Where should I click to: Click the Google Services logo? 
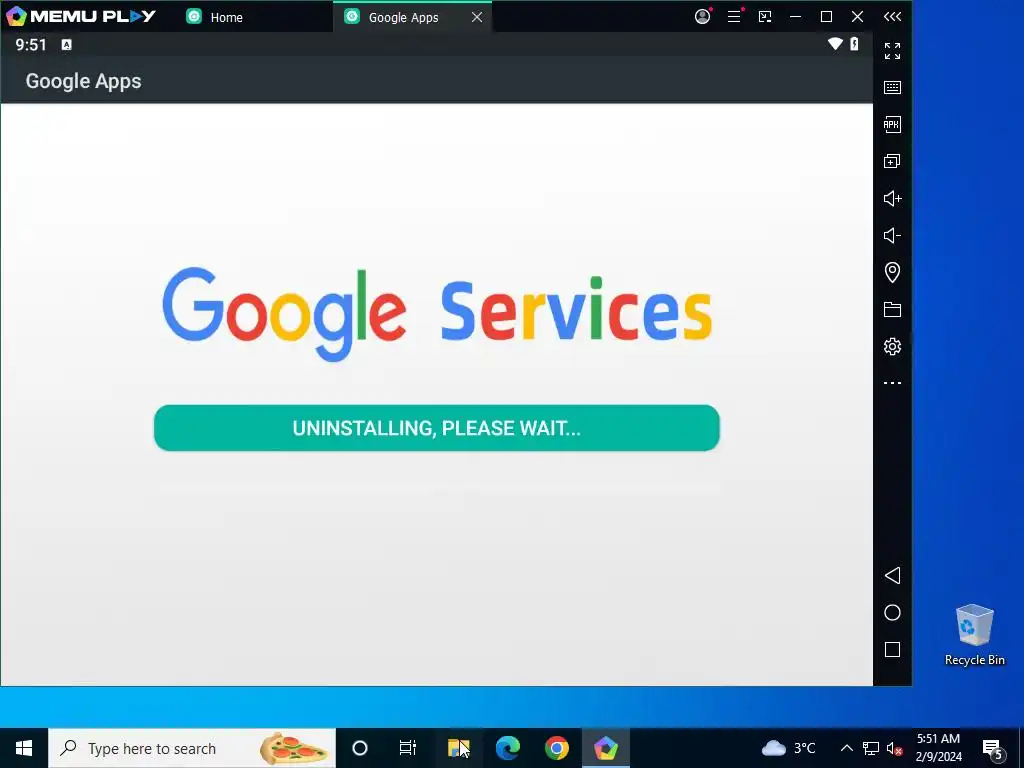tap(437, 313)
